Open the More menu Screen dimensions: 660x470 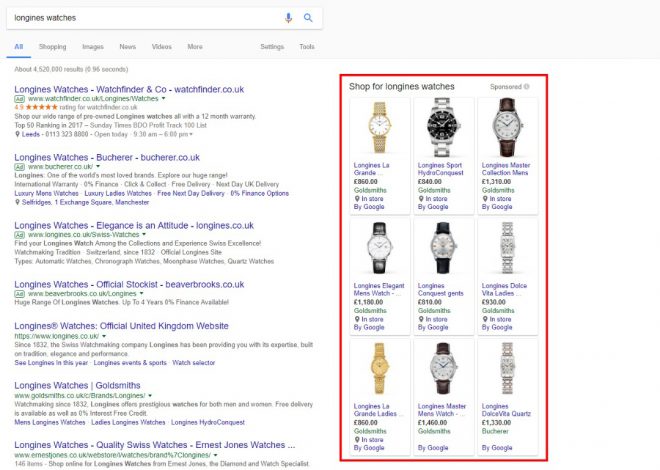(195, 47)
